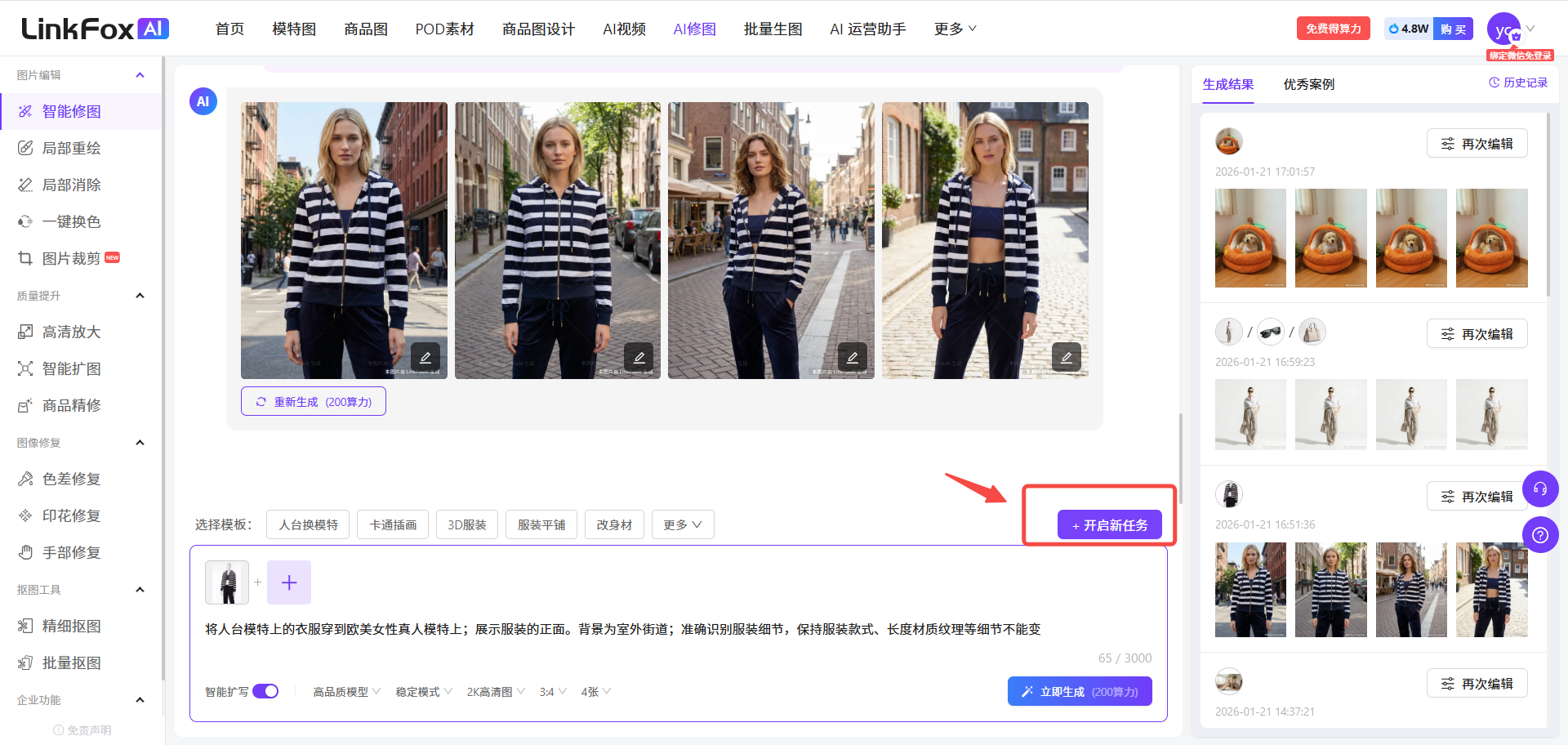The width and height of the screenshot is (1568, 745).
Task: Click the user avatar icon
Action: pyautogui.click(x=1504, y=30)
